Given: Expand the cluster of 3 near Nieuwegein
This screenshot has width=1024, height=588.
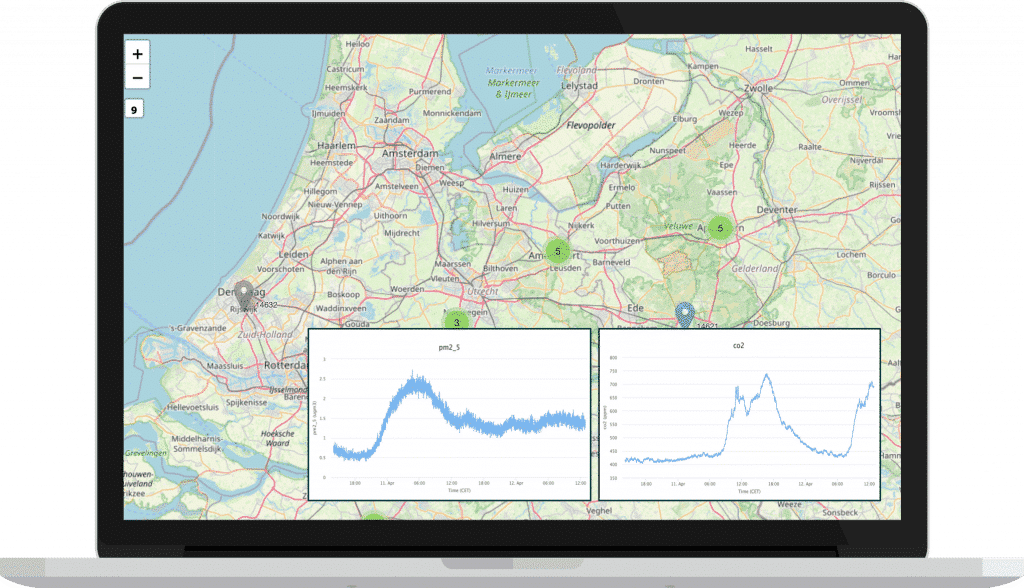Looking at the screenshot, I should tap(457, 321).
